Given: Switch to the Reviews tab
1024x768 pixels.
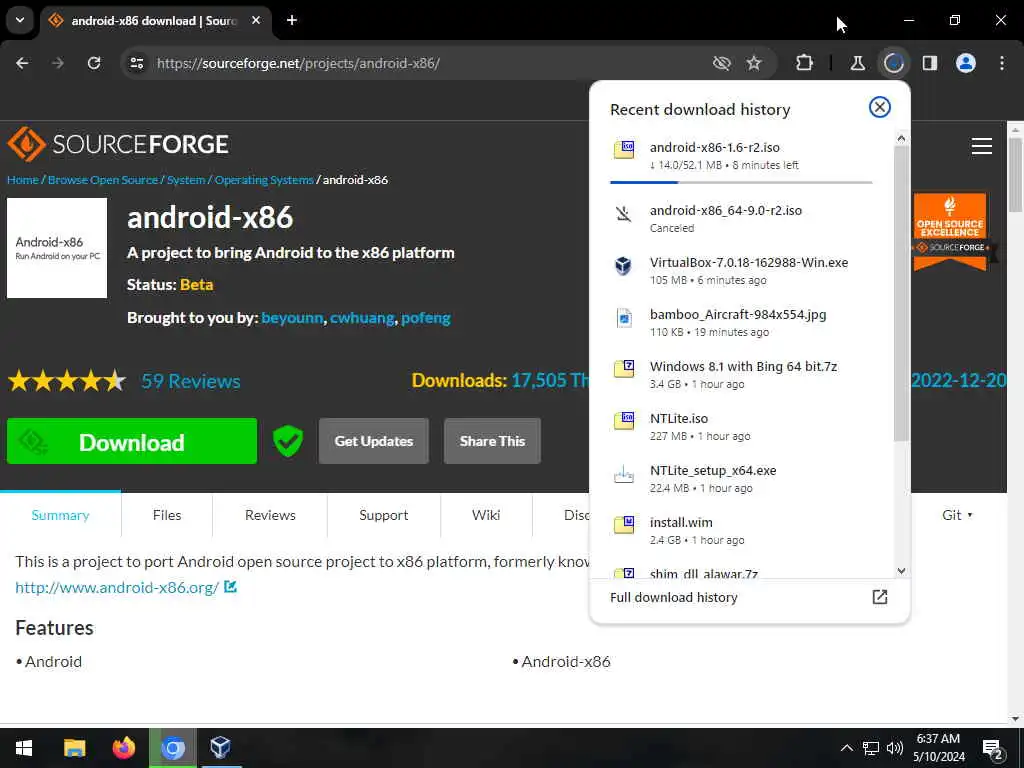Looking at the screenshot, I should coord(270,515).
